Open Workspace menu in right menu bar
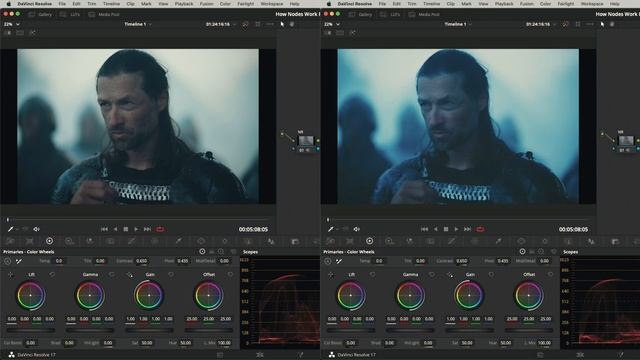Image resolution: width=640 pixels, height=360 pixels. pyautogui.click(x=592, y=4)
